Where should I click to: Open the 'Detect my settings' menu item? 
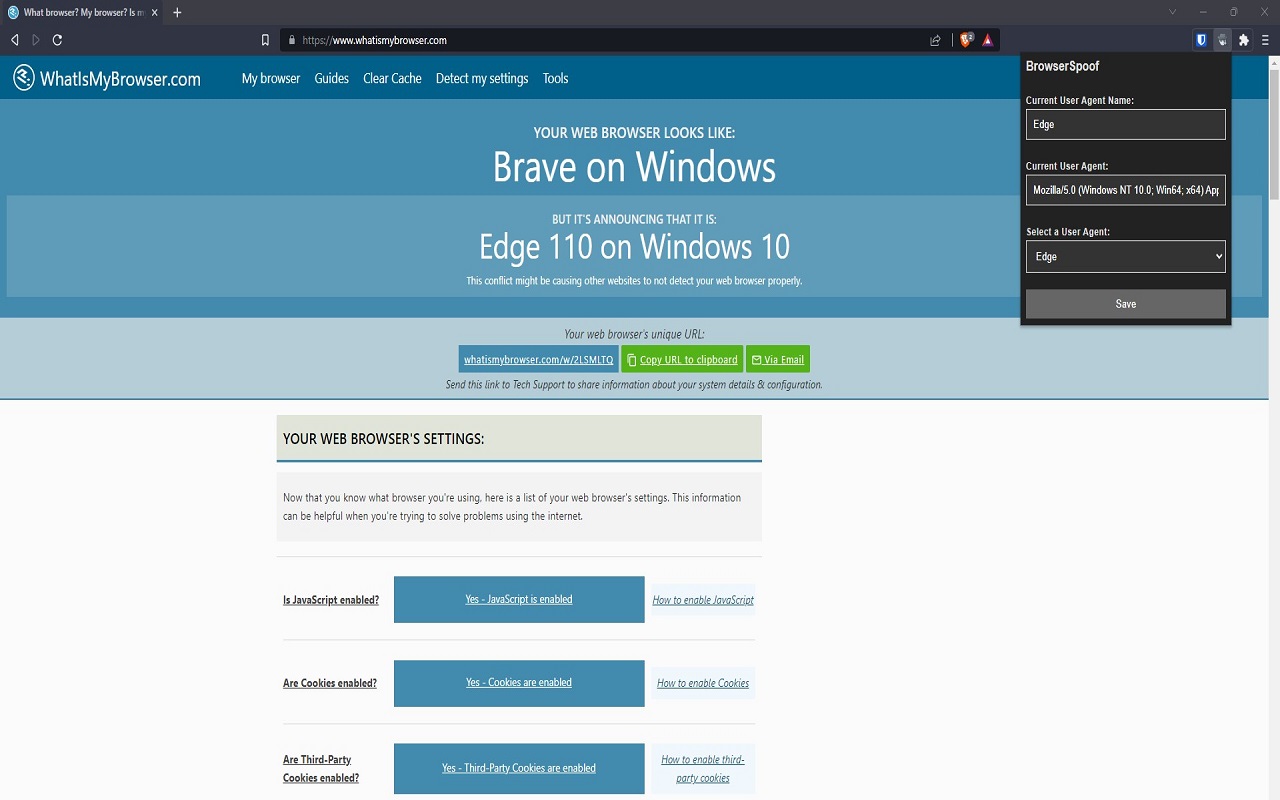(482, 78)
